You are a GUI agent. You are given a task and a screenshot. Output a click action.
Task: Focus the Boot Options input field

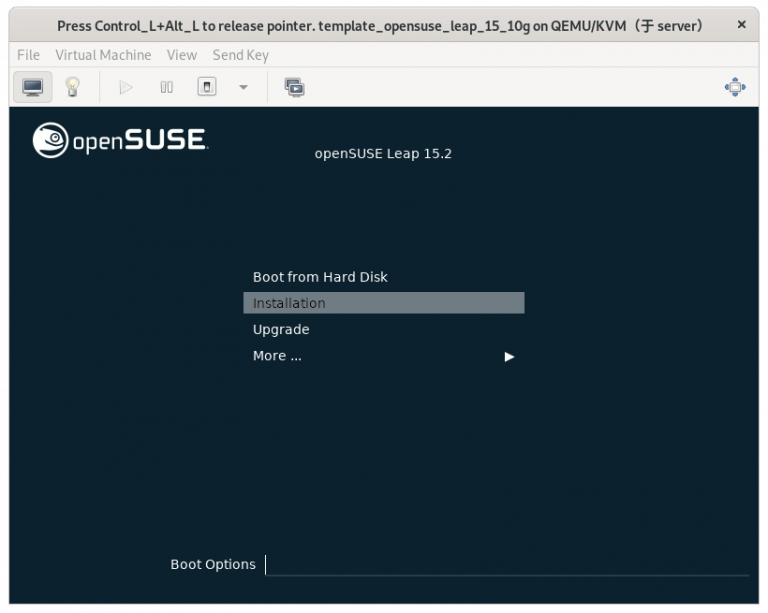pos(507,565)
